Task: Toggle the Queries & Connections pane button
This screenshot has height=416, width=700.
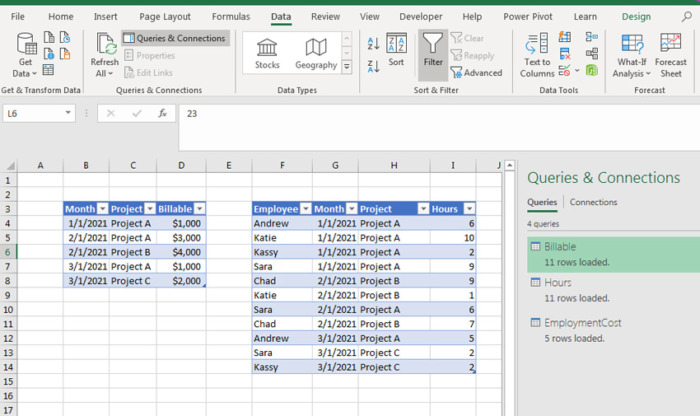Action: tap(175, 38)
